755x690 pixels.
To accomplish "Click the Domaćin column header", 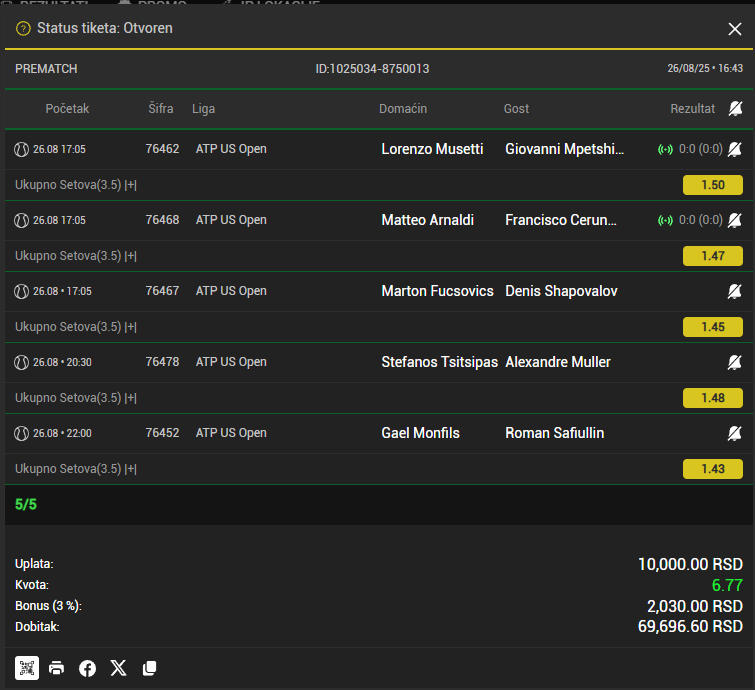I will tap(403, 109).
